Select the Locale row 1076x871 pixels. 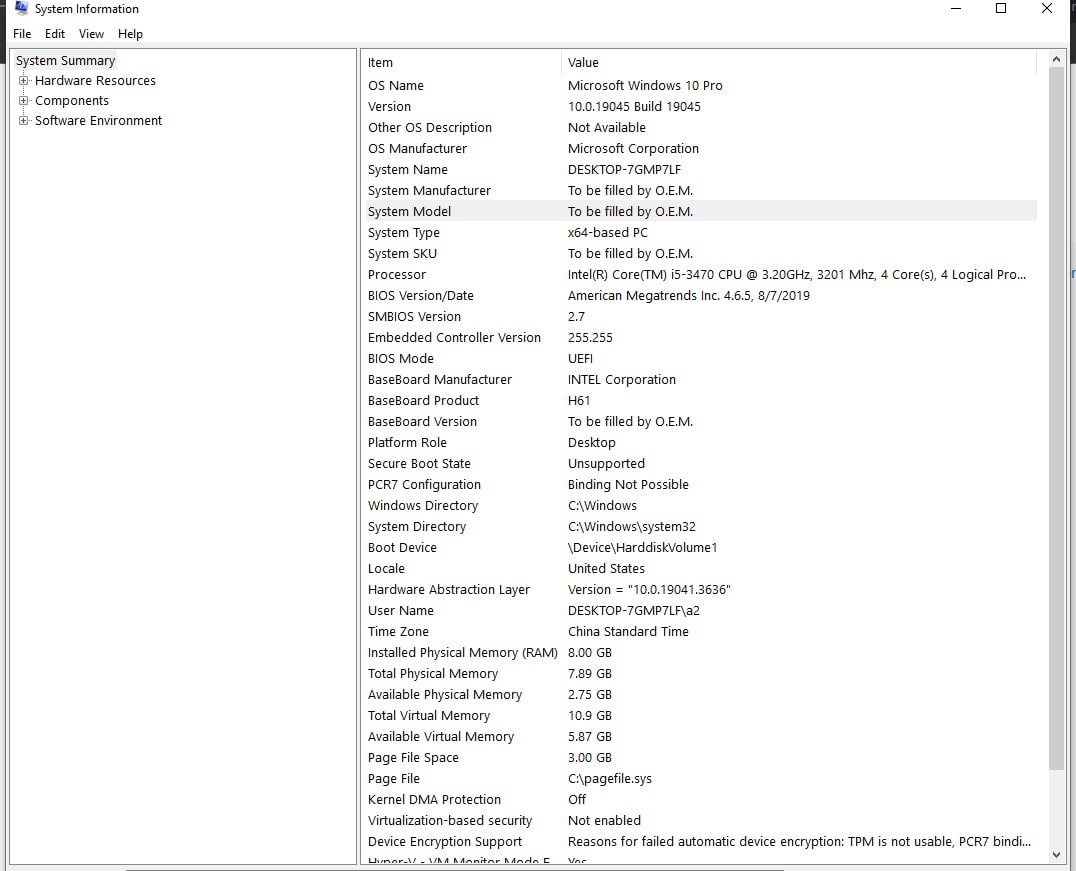[x=699, y=568]
